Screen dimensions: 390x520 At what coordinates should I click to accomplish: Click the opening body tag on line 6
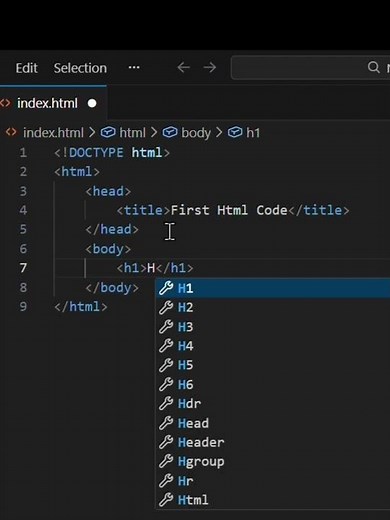coord(108,249)
